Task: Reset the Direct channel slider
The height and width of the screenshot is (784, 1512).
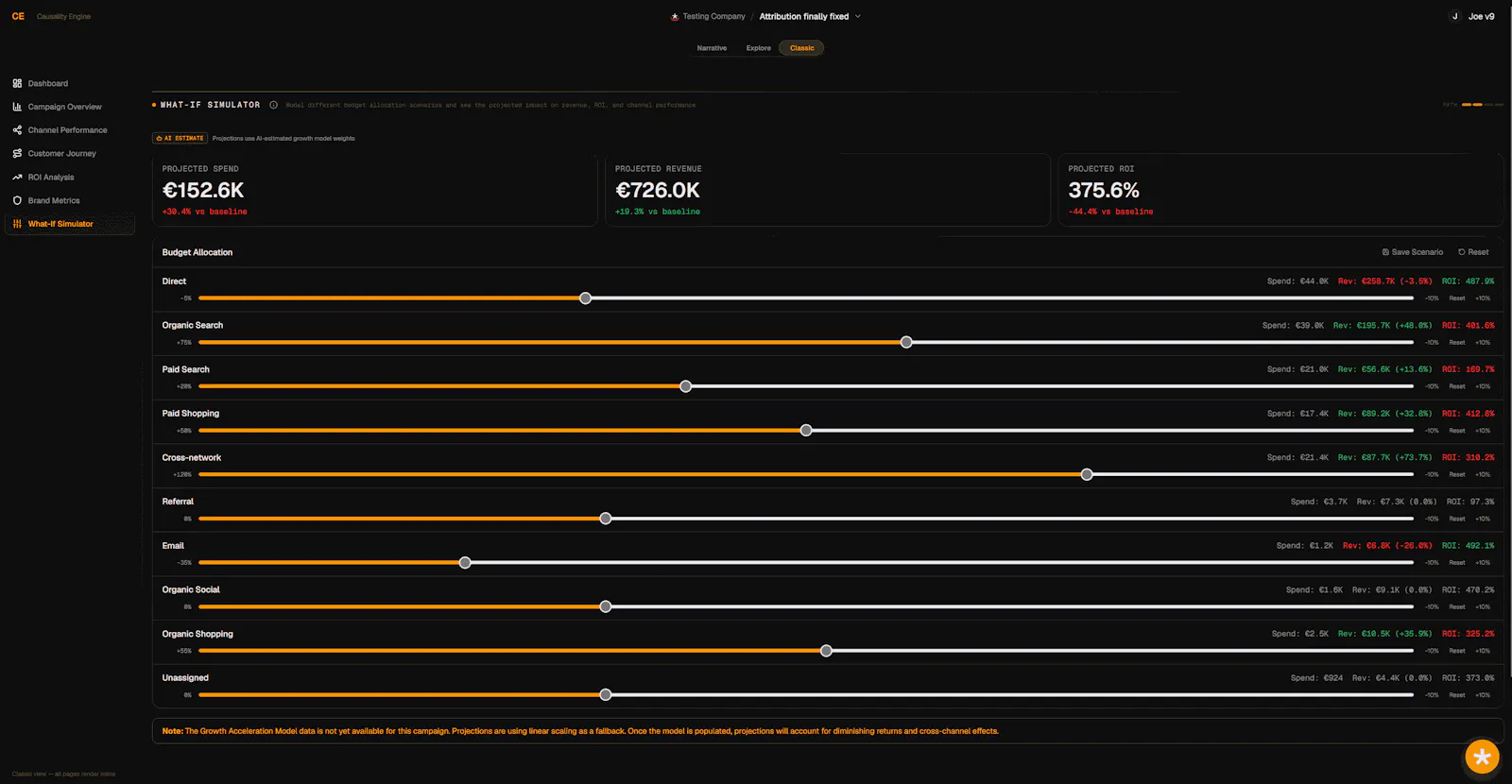Action: [x=1457, y=298]
